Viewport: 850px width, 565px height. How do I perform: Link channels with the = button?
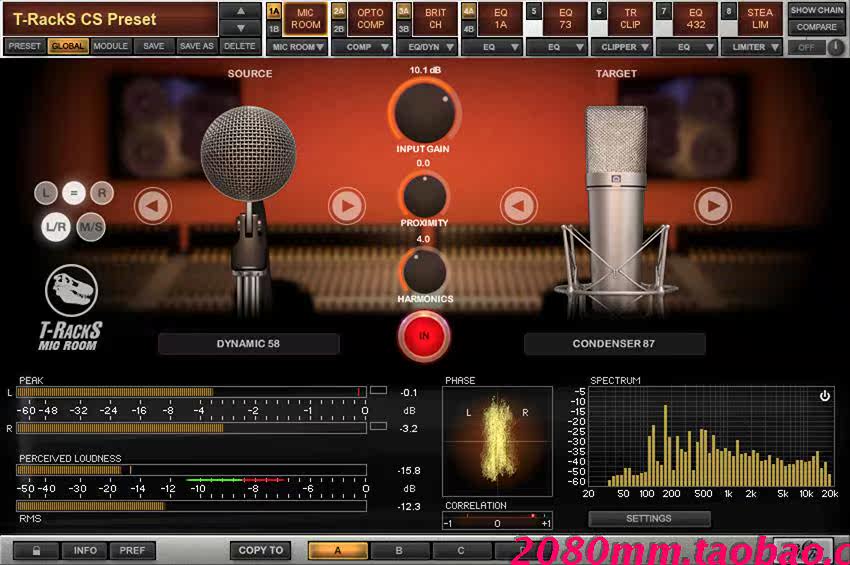click(74, 192)
